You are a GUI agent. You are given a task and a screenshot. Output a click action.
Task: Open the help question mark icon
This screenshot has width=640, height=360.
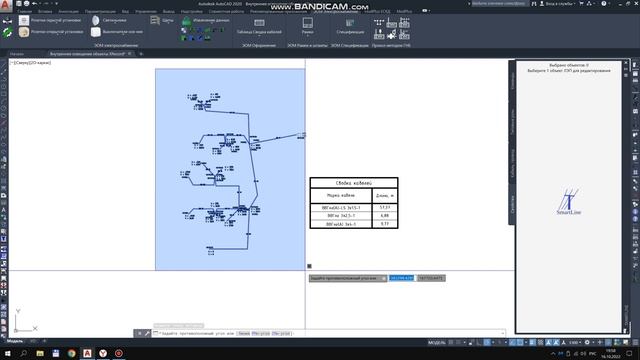pyautogui.click(x=604, y=3)
